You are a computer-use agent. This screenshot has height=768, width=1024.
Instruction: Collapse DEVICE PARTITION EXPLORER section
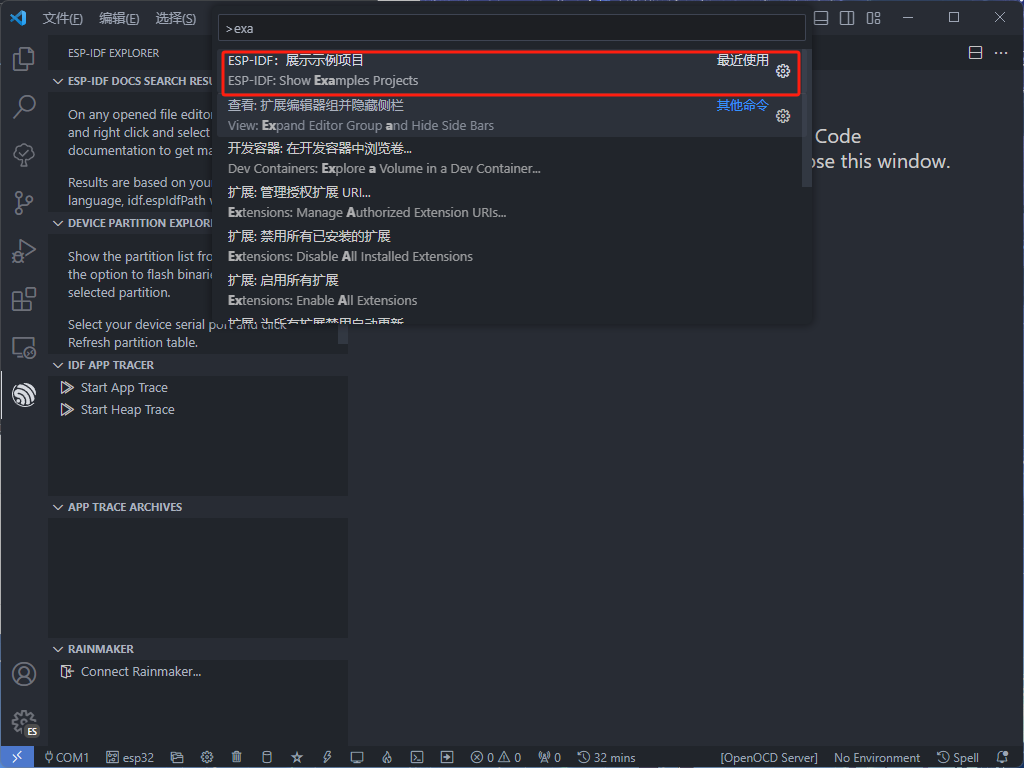click(133, 223)
